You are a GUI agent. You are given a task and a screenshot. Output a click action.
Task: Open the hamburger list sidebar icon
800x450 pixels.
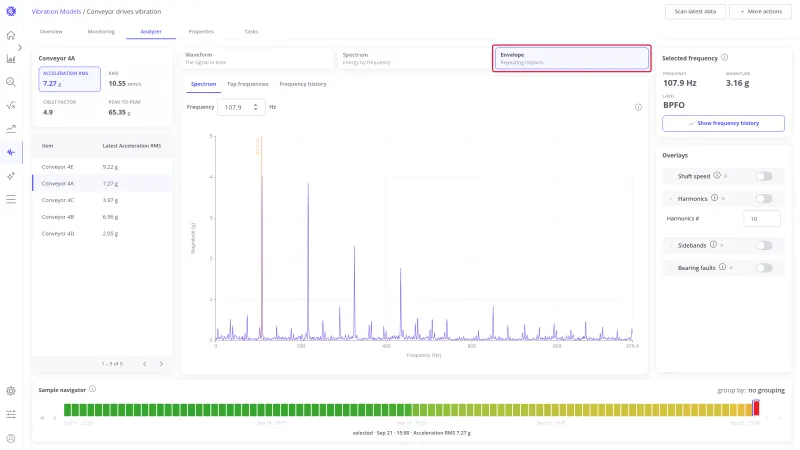coord(11,199)
